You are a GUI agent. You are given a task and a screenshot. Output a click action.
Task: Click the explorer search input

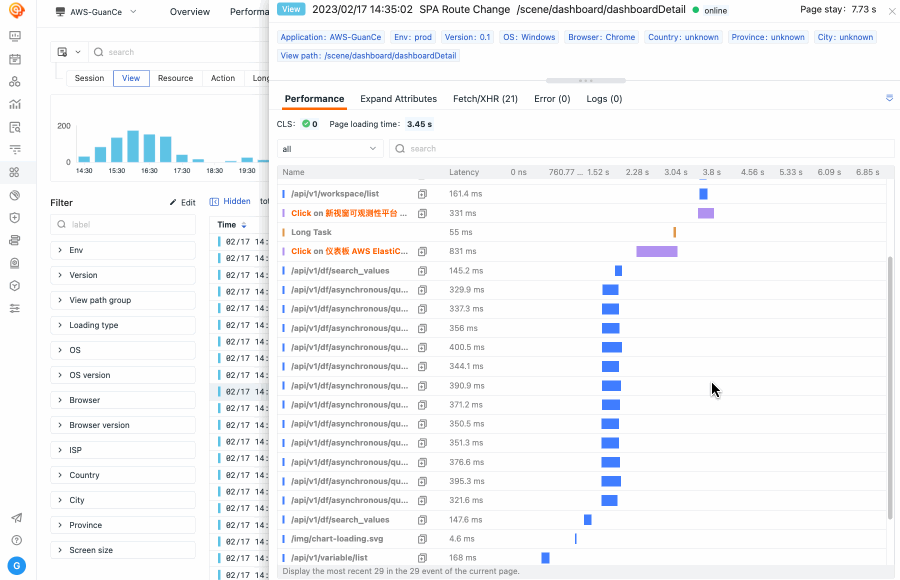178,52
